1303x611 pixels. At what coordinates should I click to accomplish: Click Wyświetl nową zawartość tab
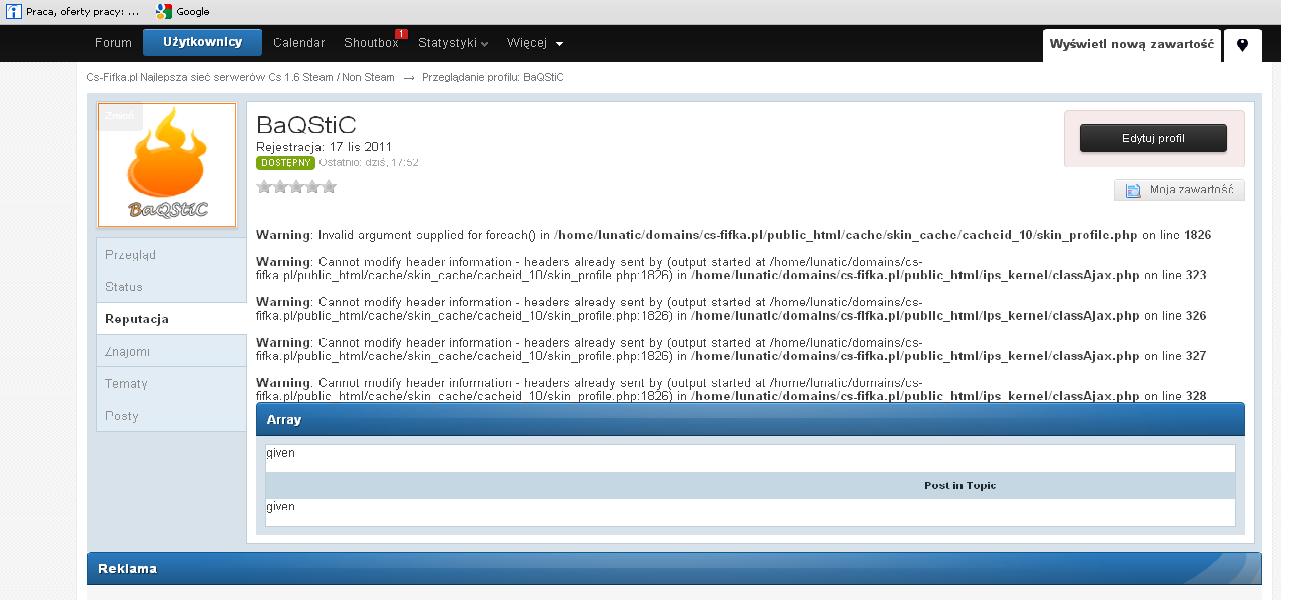[1131, 44]
